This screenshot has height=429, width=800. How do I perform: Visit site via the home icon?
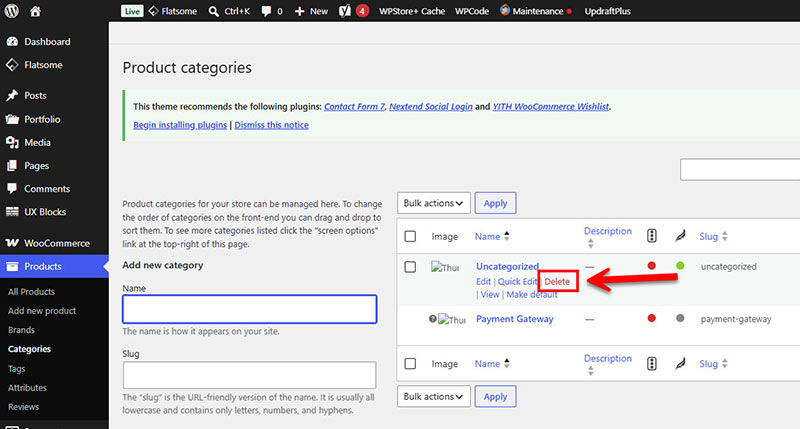tap(35, 11)
